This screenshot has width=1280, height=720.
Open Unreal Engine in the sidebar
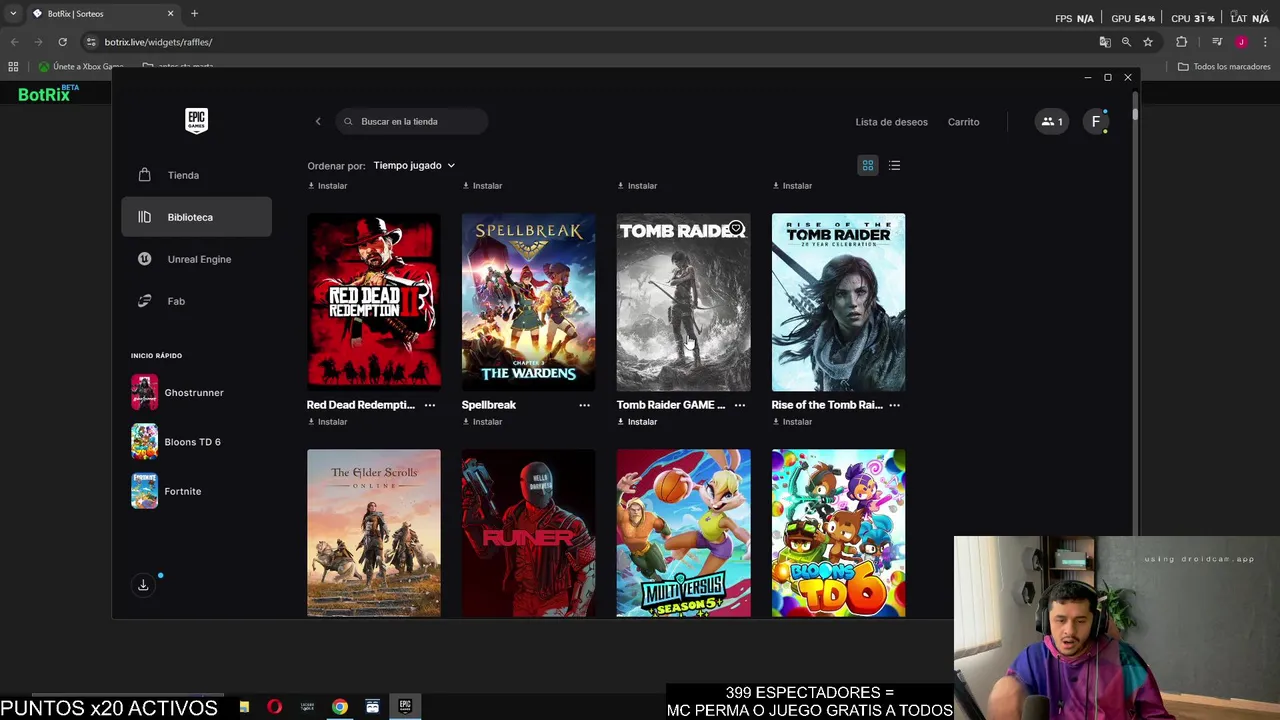pos(196,259)
